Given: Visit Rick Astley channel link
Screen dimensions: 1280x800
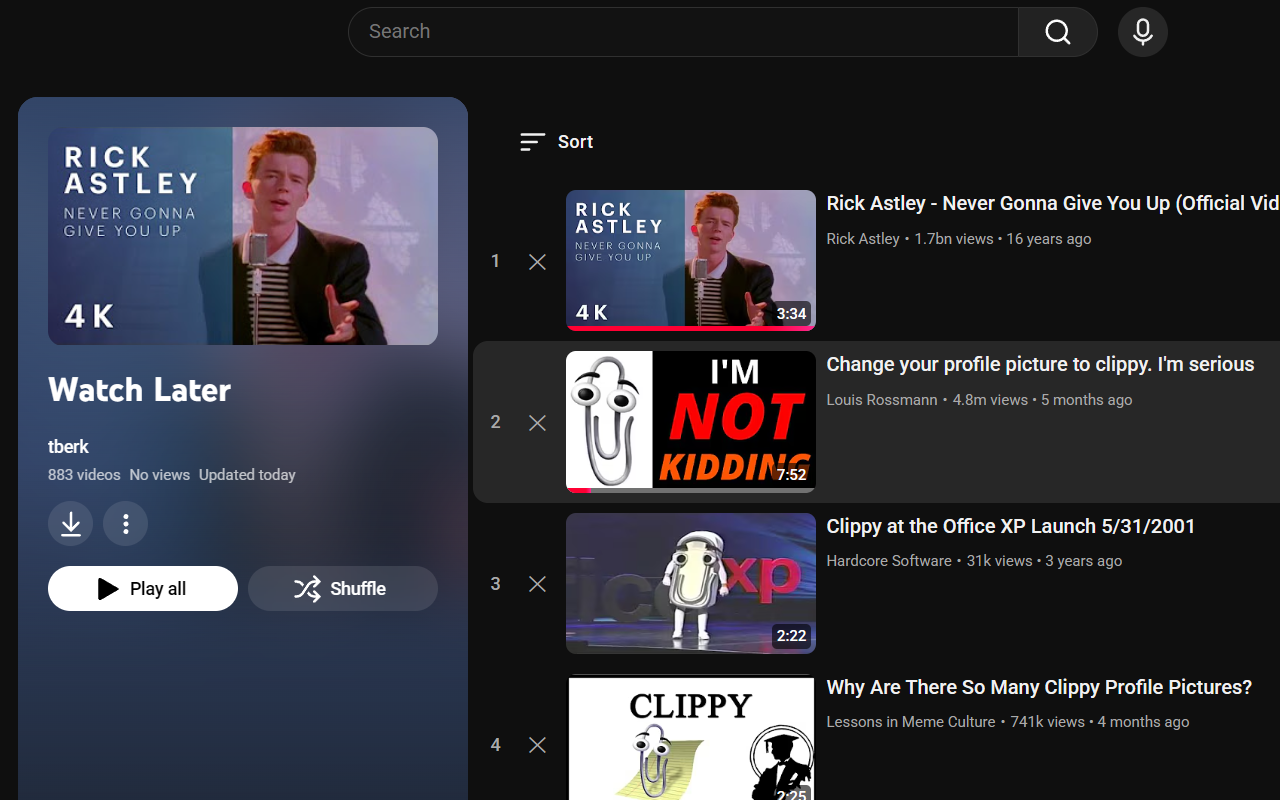Looking at the screenshot, I should pos(863,239).
